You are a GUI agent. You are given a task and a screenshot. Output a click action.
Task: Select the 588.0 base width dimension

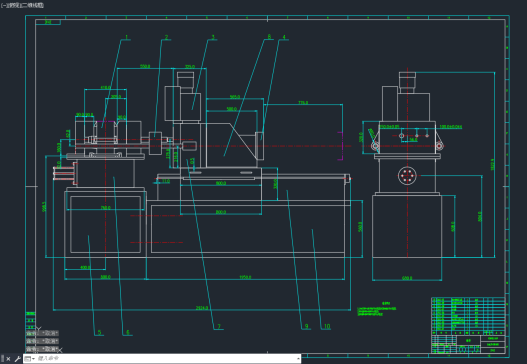point(105,277)
